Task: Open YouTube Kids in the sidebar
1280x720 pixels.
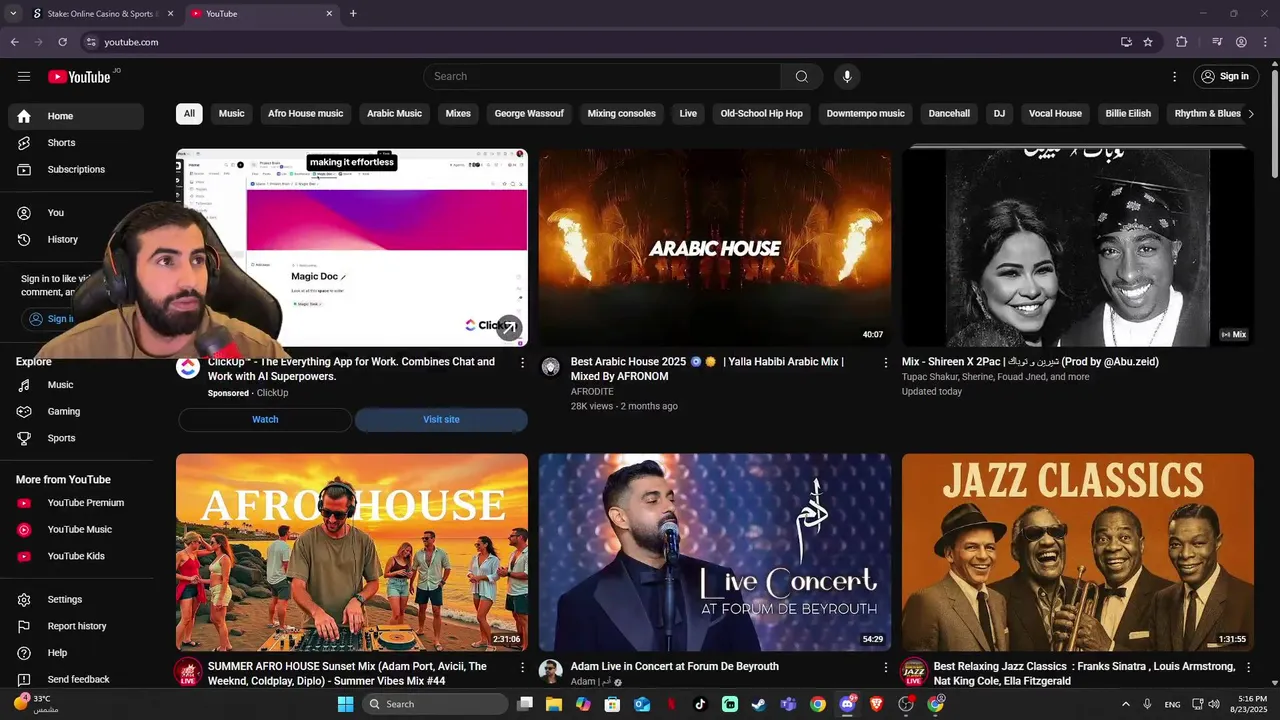Action: (76, 556)
